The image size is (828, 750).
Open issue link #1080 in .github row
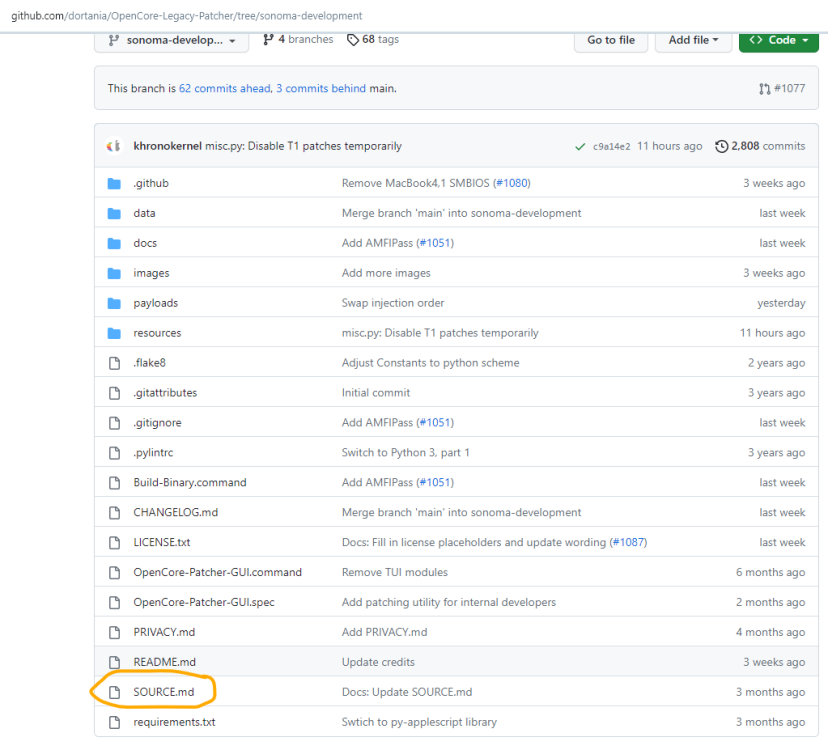pos(512,183)
